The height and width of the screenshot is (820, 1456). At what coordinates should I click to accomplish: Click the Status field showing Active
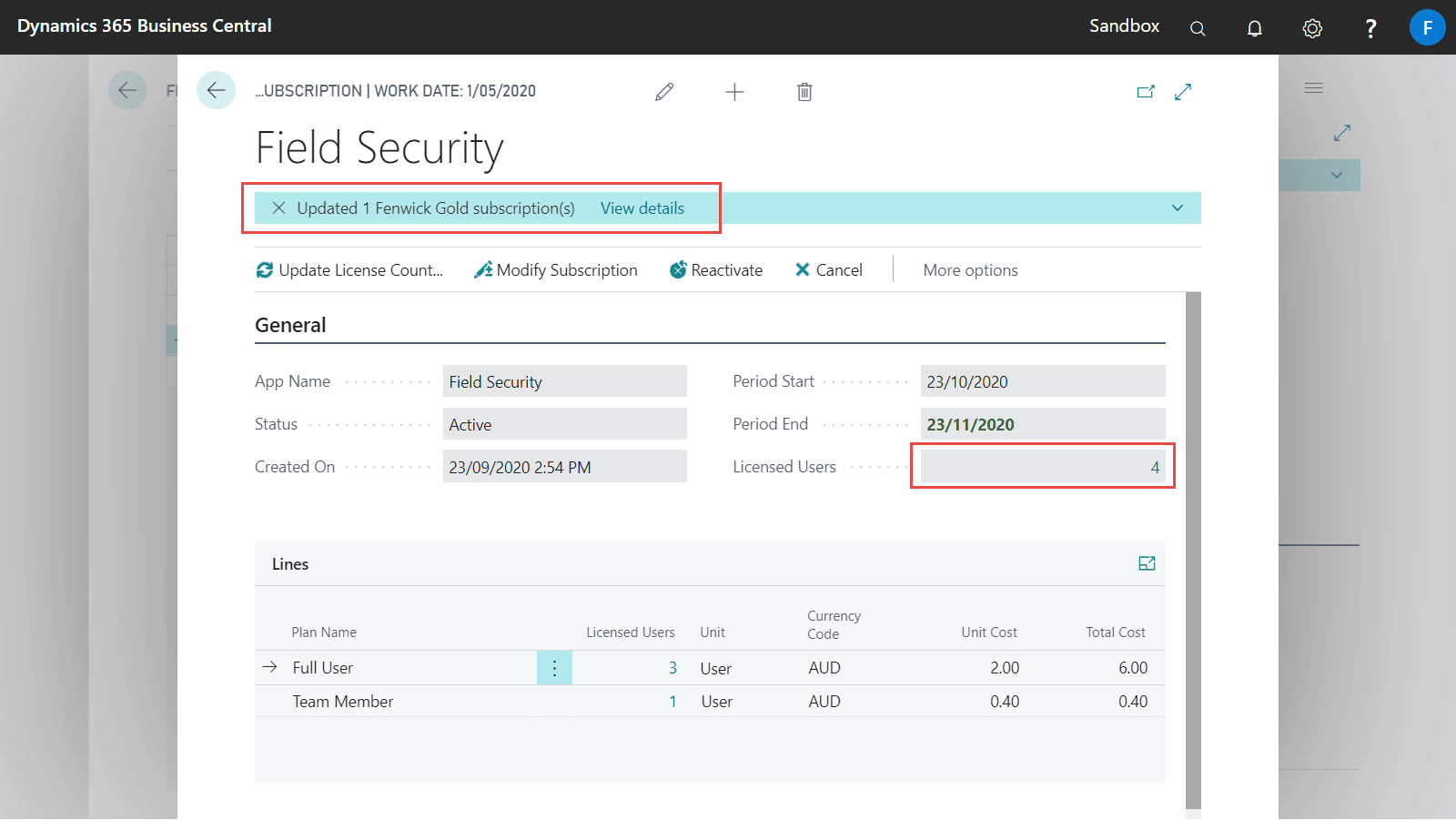564,424
